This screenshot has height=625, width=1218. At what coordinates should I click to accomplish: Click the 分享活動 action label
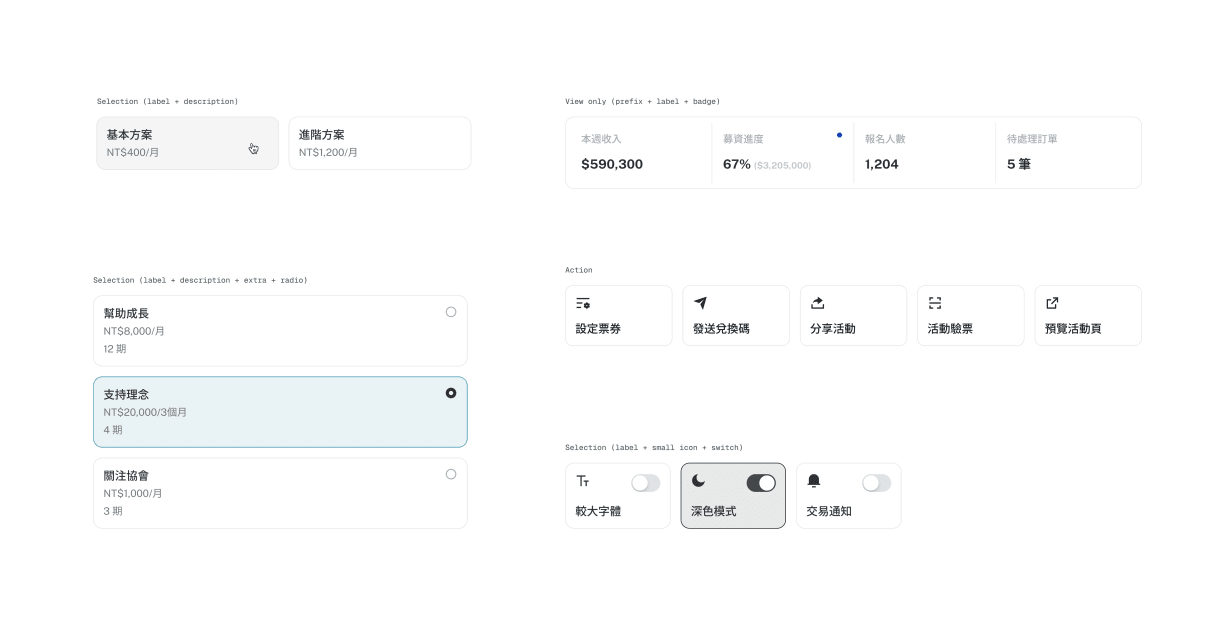point(833,328)
